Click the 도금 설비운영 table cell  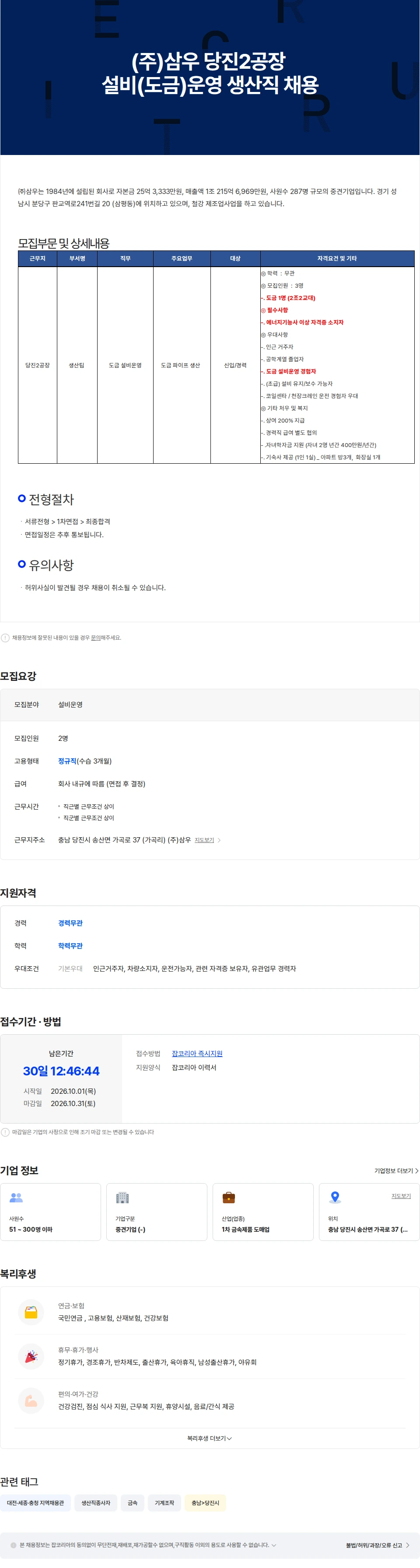125,365
